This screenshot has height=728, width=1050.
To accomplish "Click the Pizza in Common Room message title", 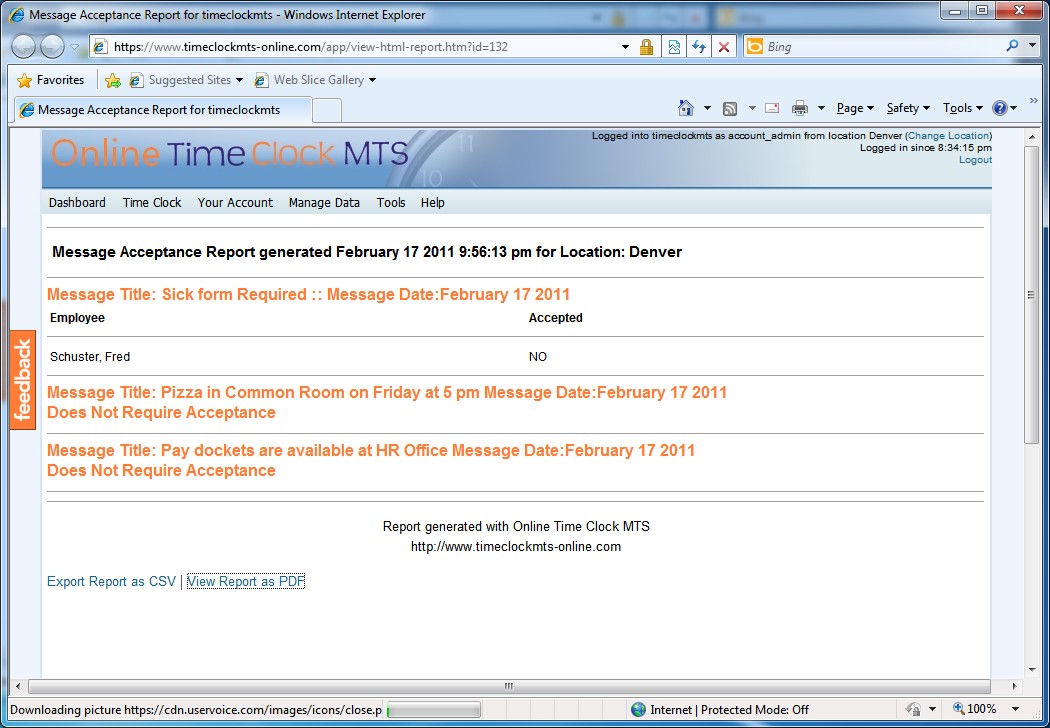I will click(387, 392).
